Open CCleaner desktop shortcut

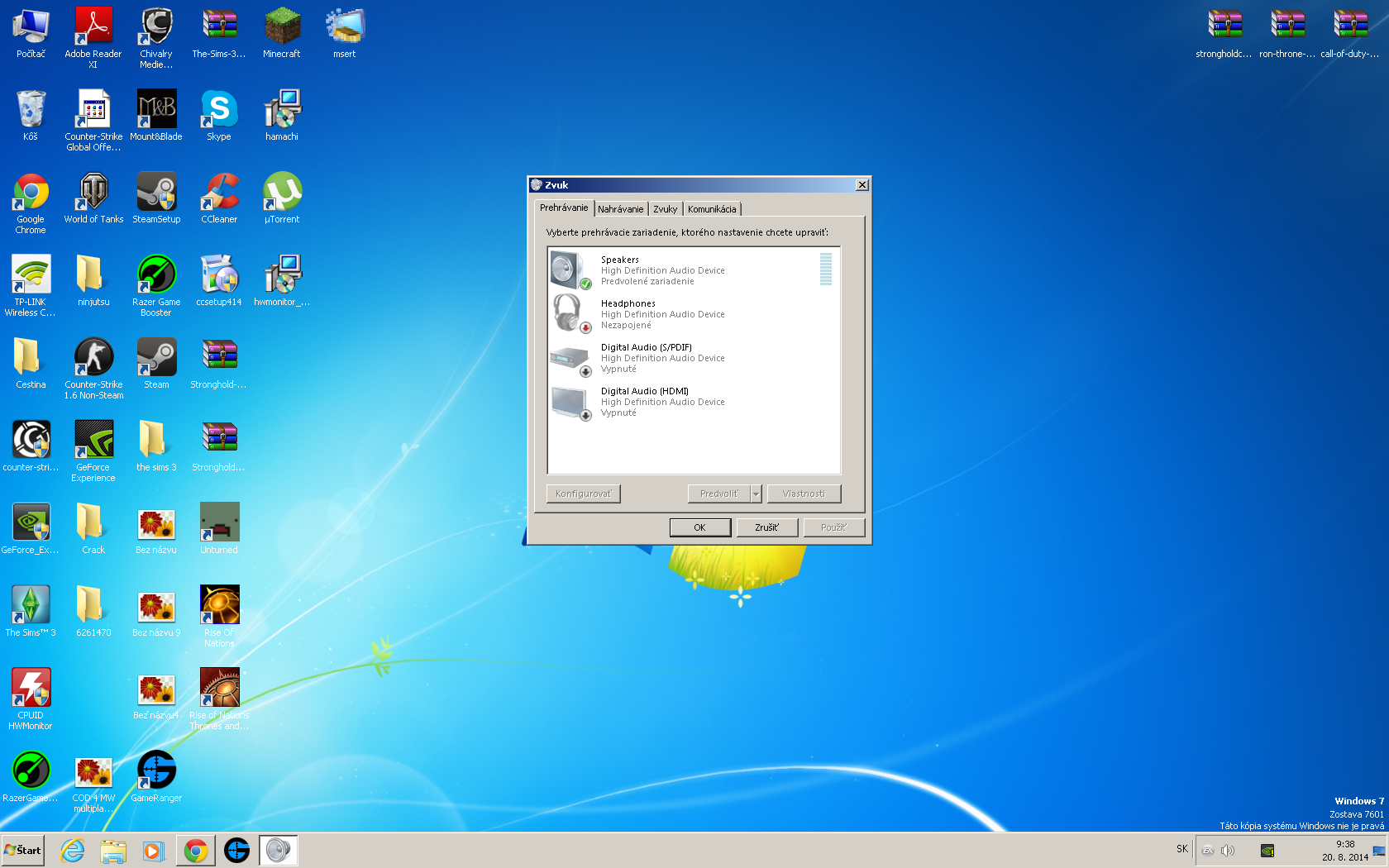coord(219,198)
